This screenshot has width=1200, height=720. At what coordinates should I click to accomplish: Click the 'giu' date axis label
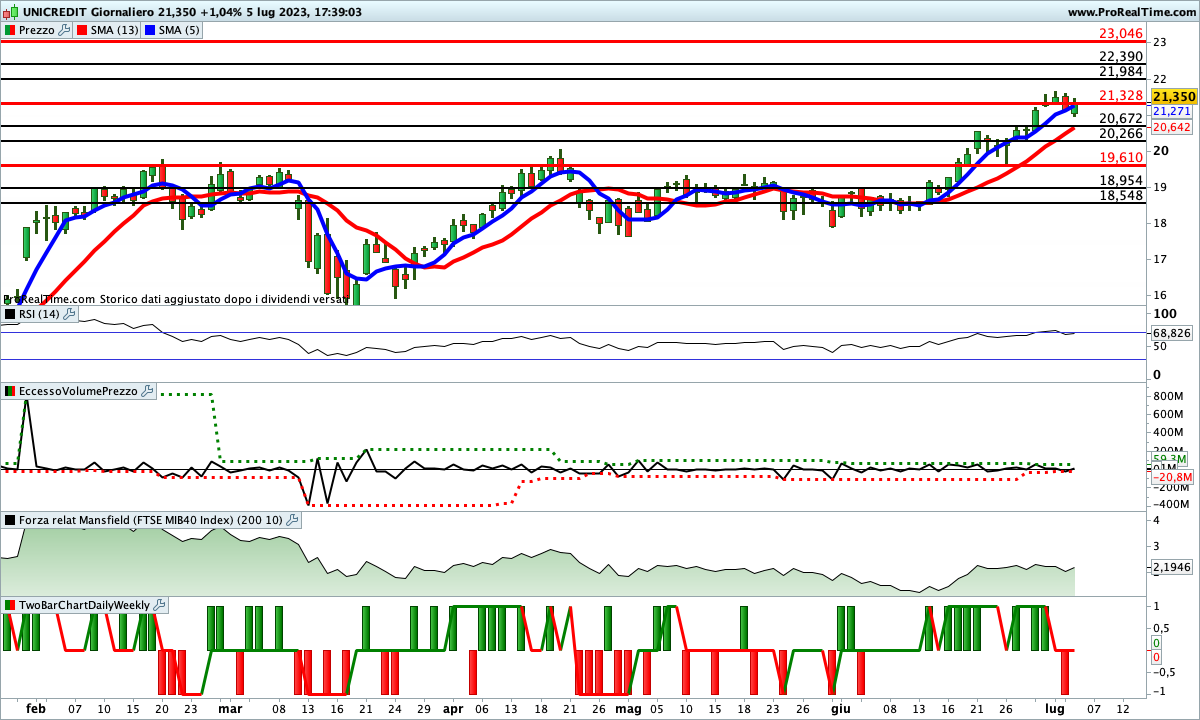(840, 709)
